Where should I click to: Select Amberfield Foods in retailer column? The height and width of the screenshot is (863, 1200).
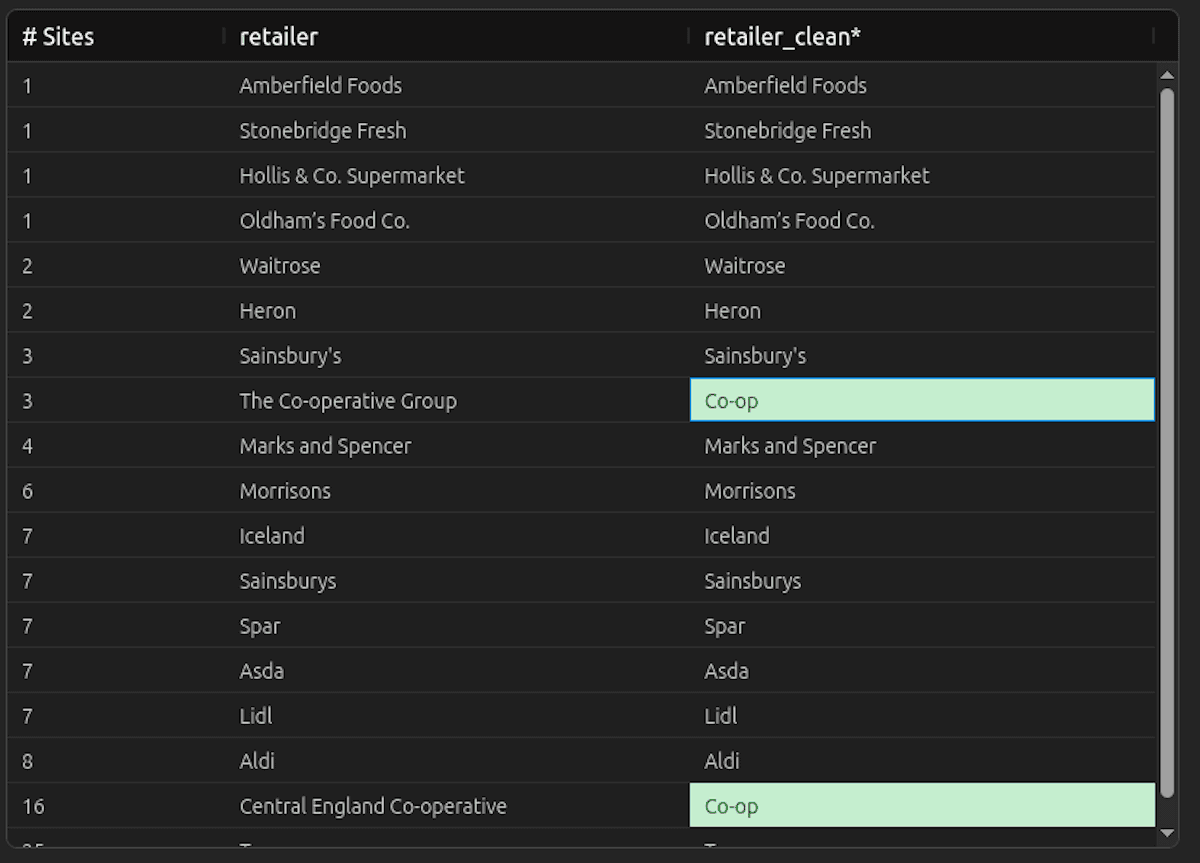click(x=321, y=85)
